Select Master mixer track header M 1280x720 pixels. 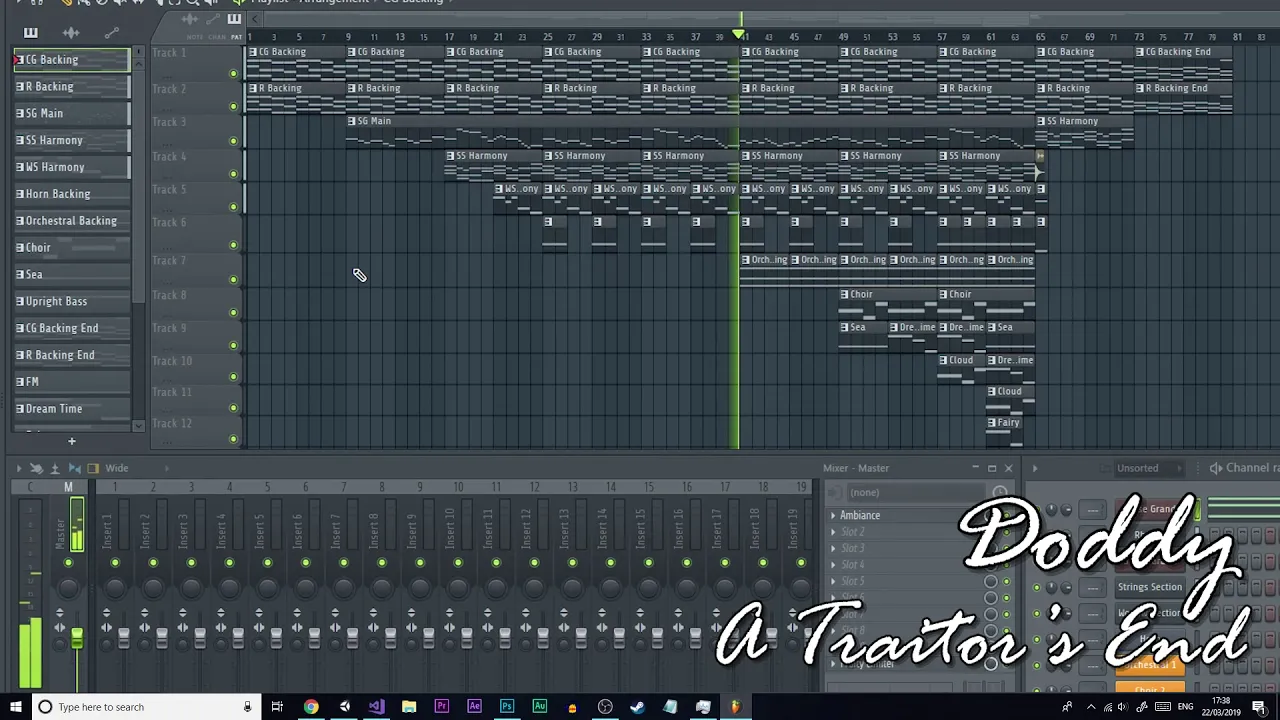(x=68, y=487)
